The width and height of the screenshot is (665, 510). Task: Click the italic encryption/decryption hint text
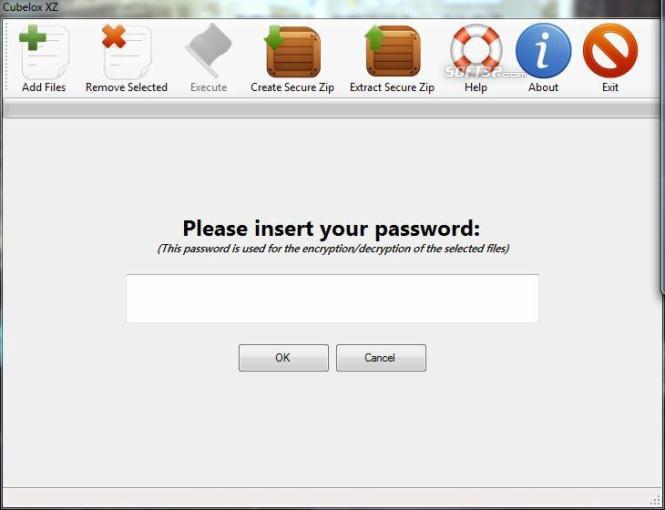pos(333,248)
